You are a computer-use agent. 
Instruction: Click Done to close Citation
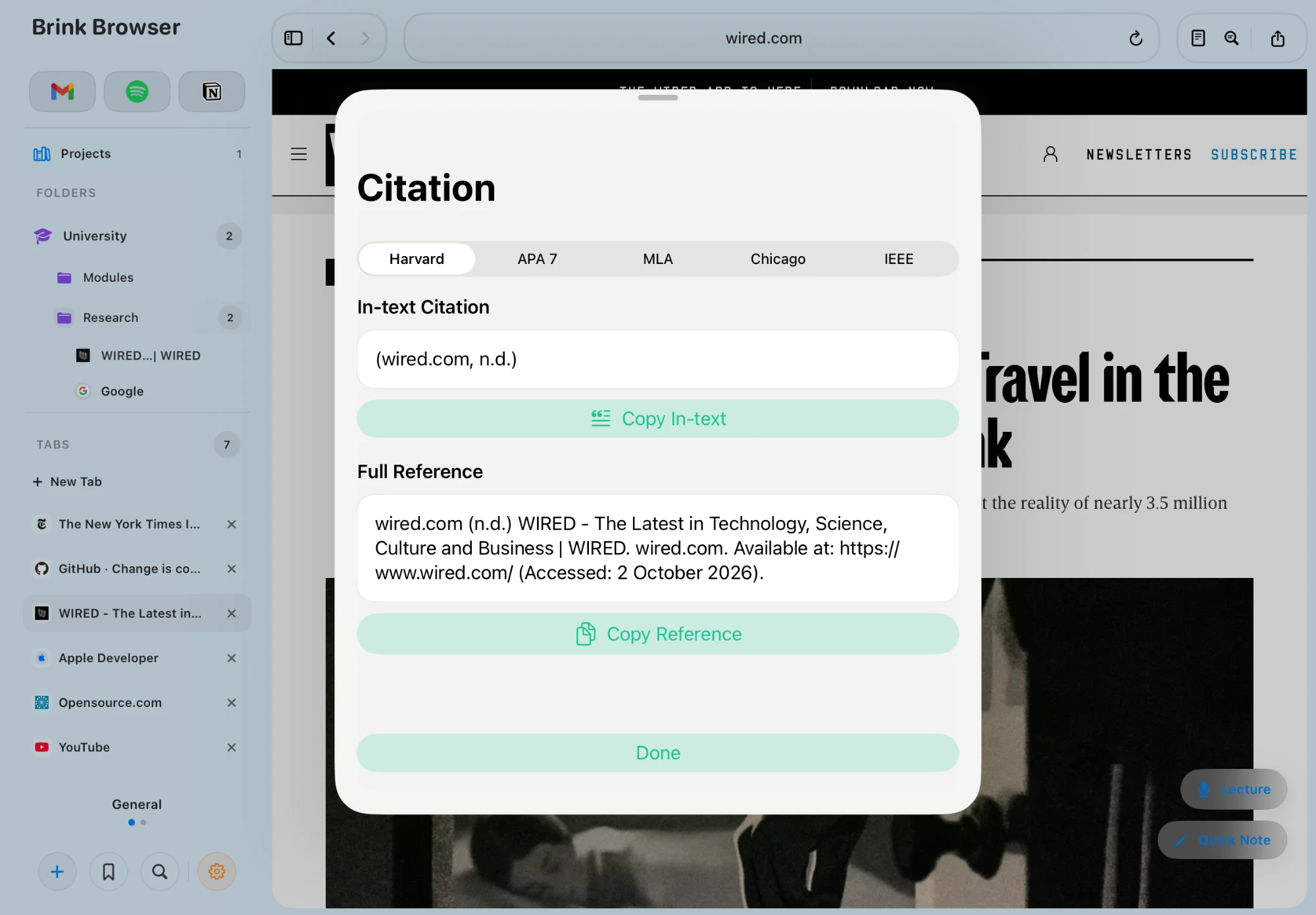pyautogui.click(x=658, y=753)
